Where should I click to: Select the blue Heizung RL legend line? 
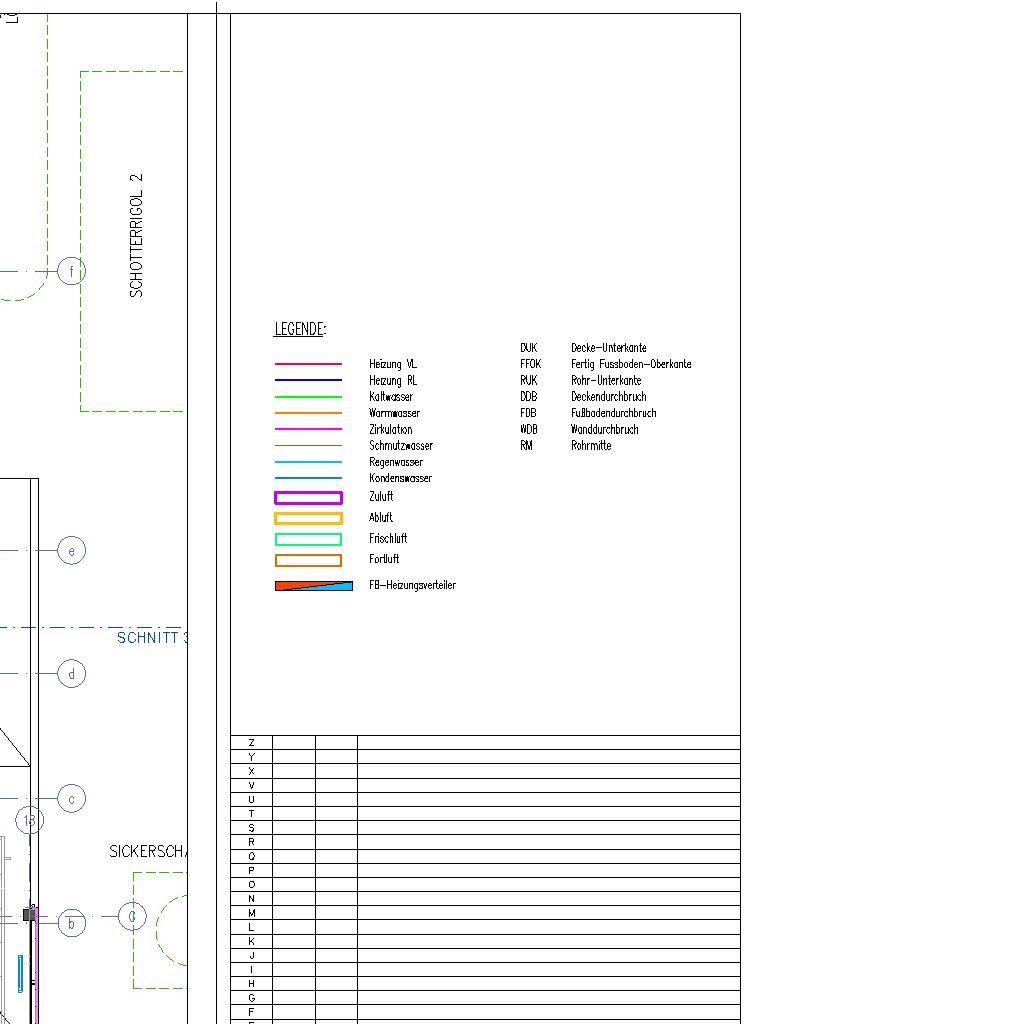coord(308,381)
